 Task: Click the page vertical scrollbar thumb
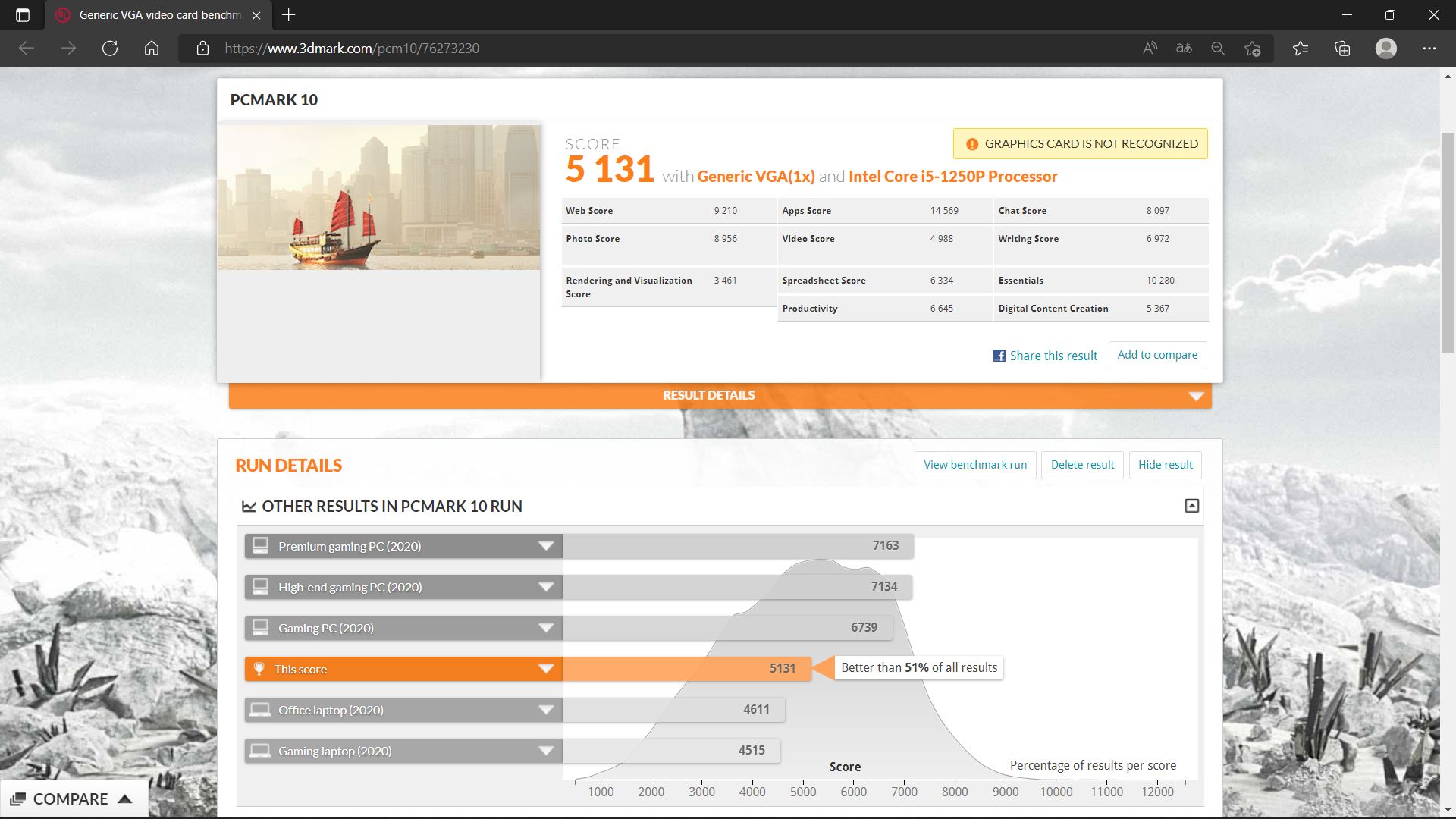click(1448, 243)
